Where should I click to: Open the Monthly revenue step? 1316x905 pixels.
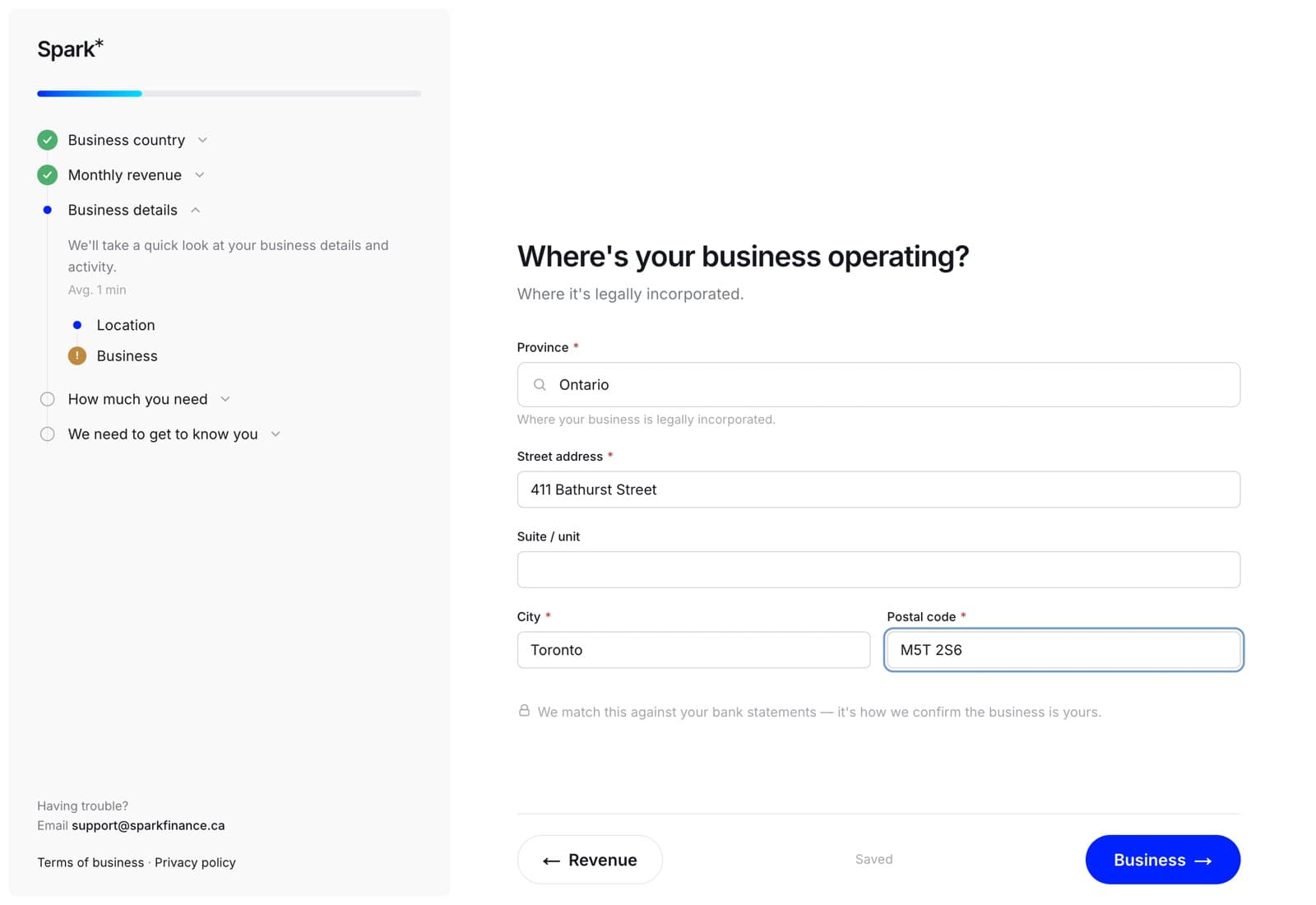(x=125, y=174)
